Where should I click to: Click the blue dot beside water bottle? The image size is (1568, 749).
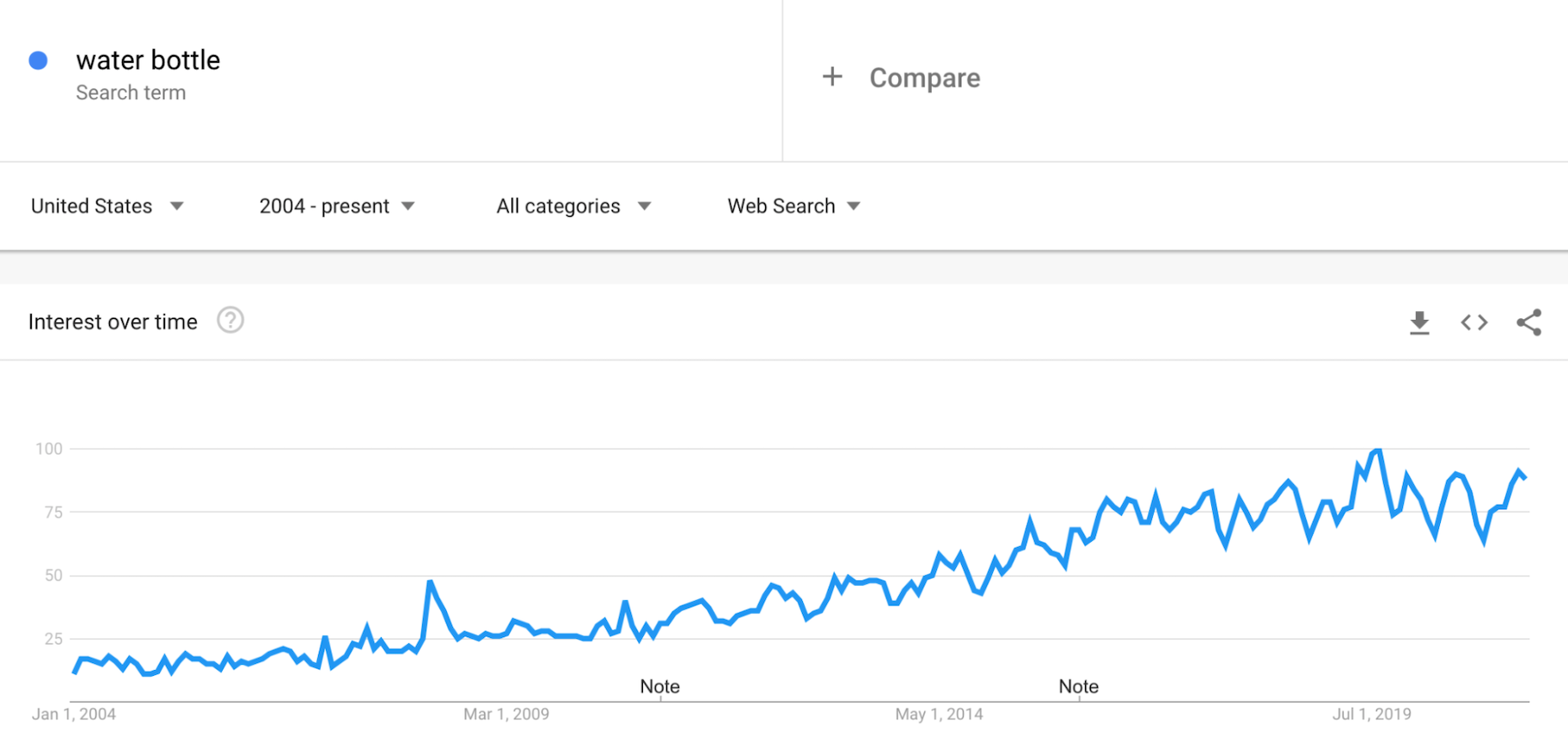click(x=38, y=60)
